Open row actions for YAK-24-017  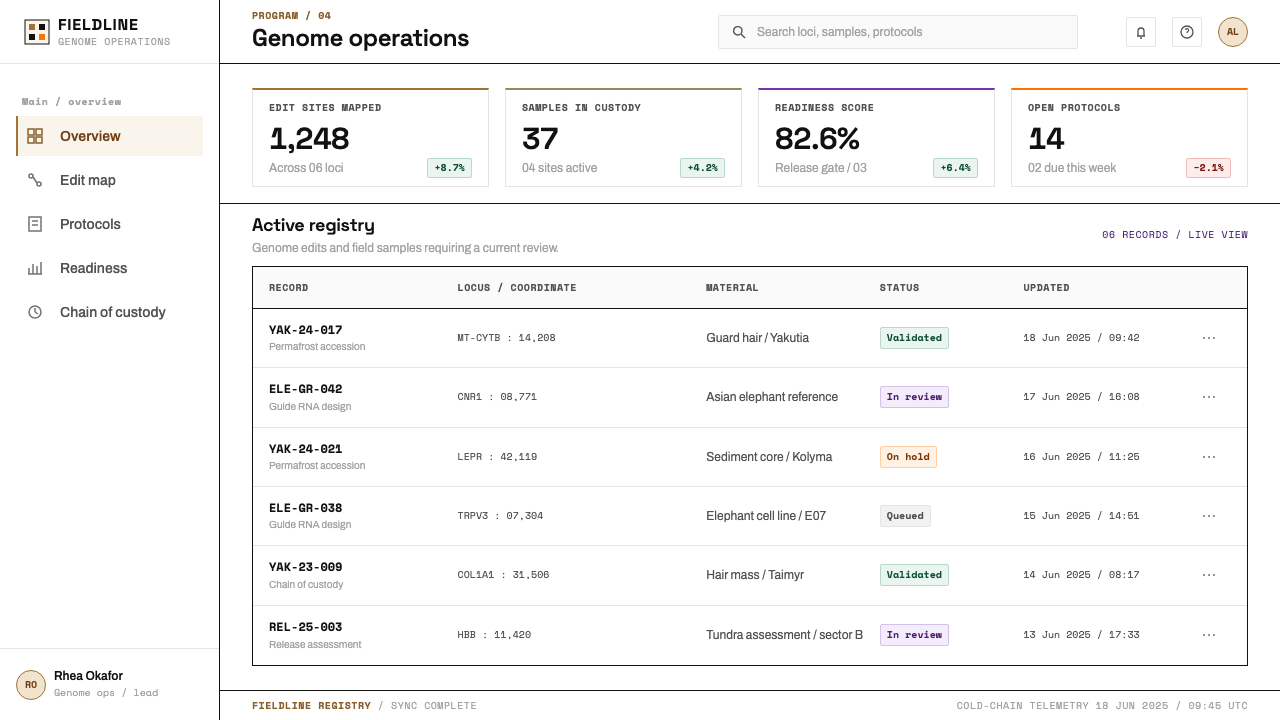click(x=1209, y=338)
